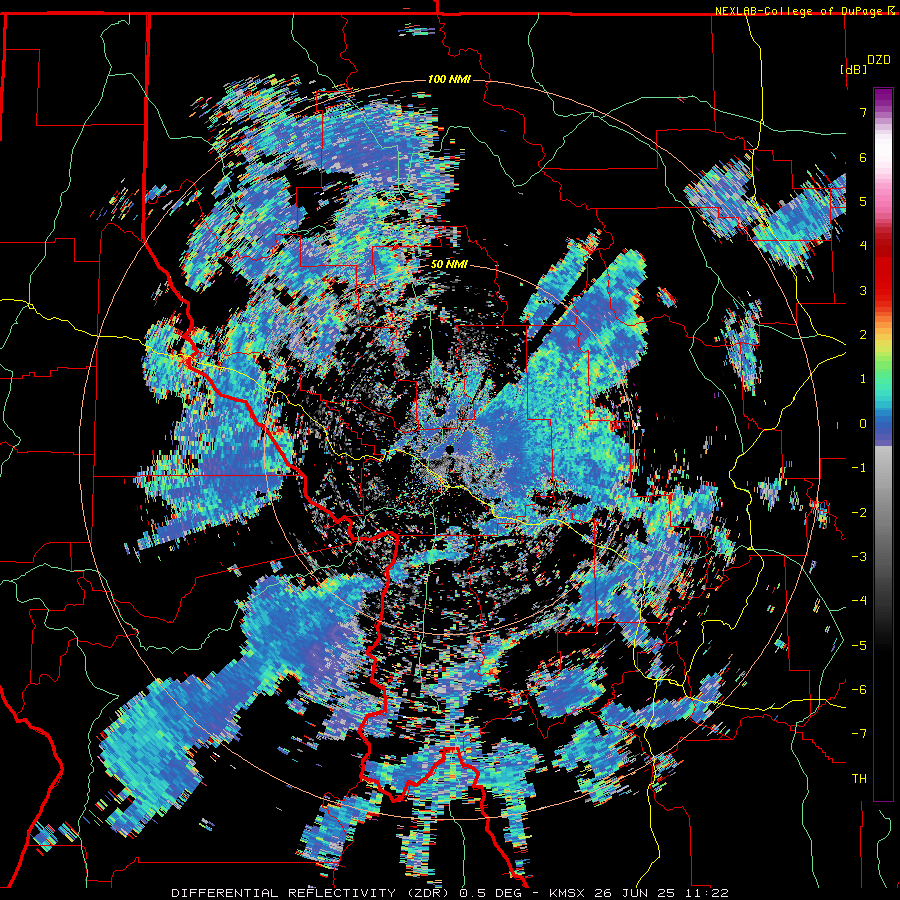Click the DIFFERENTIAL REFLECTIVITY (ZDR) caption text
The width and height of the screenshot is (900, 900).
coord(312,893)
